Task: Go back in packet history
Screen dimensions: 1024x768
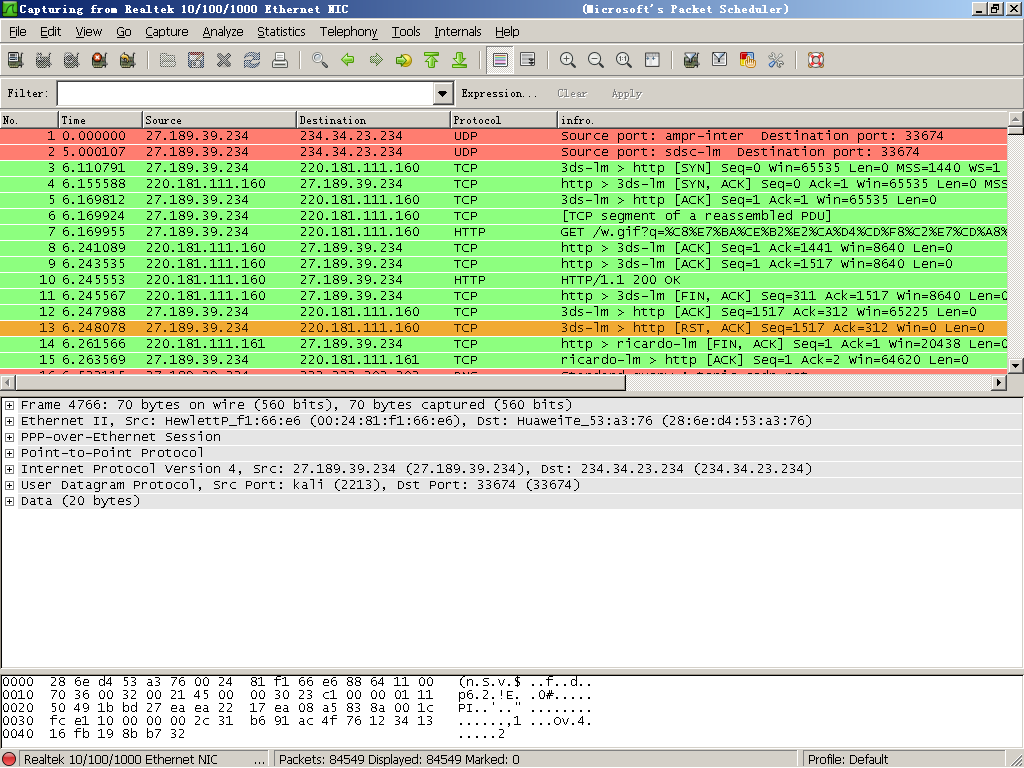Action: pos(348,61)
